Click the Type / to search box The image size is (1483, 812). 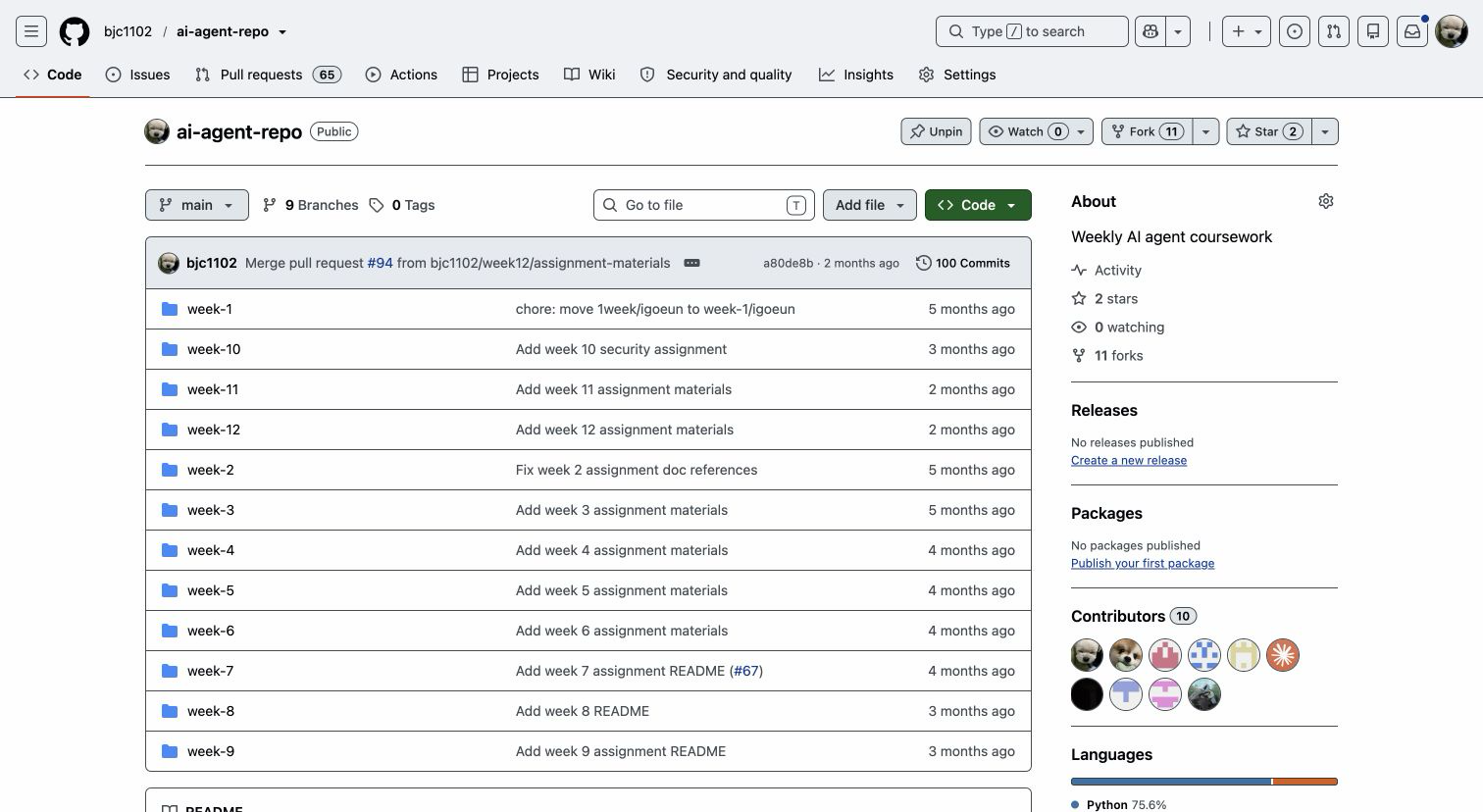pos(1032,31)
